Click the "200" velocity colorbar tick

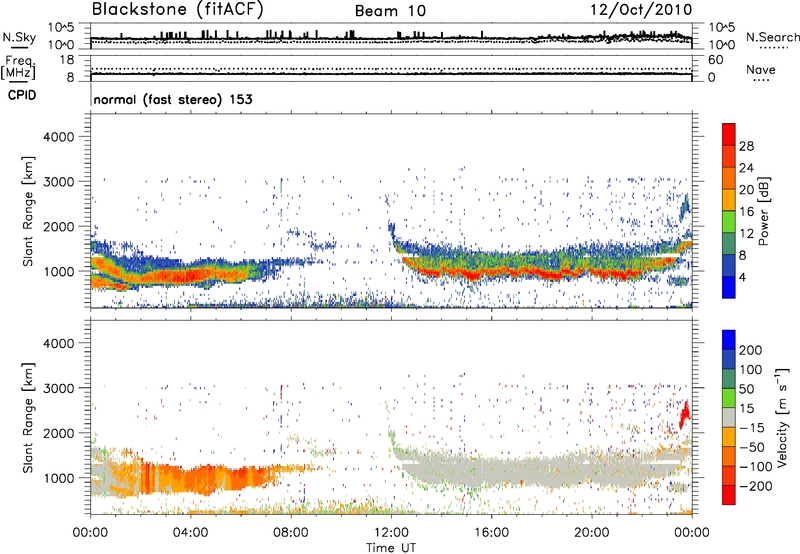click(751, 350)
